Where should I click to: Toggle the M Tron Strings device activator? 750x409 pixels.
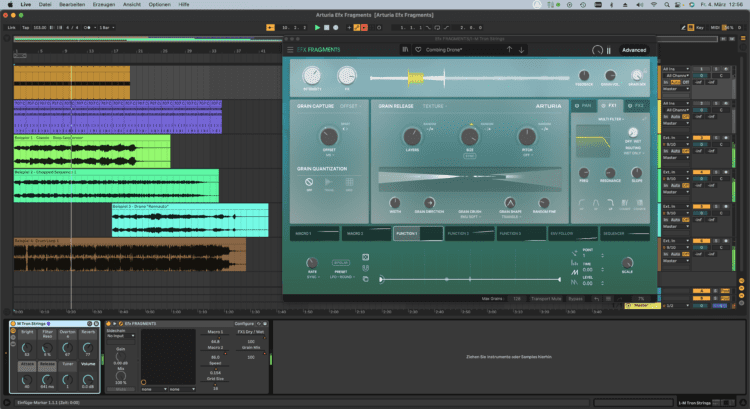click(13, 324)
